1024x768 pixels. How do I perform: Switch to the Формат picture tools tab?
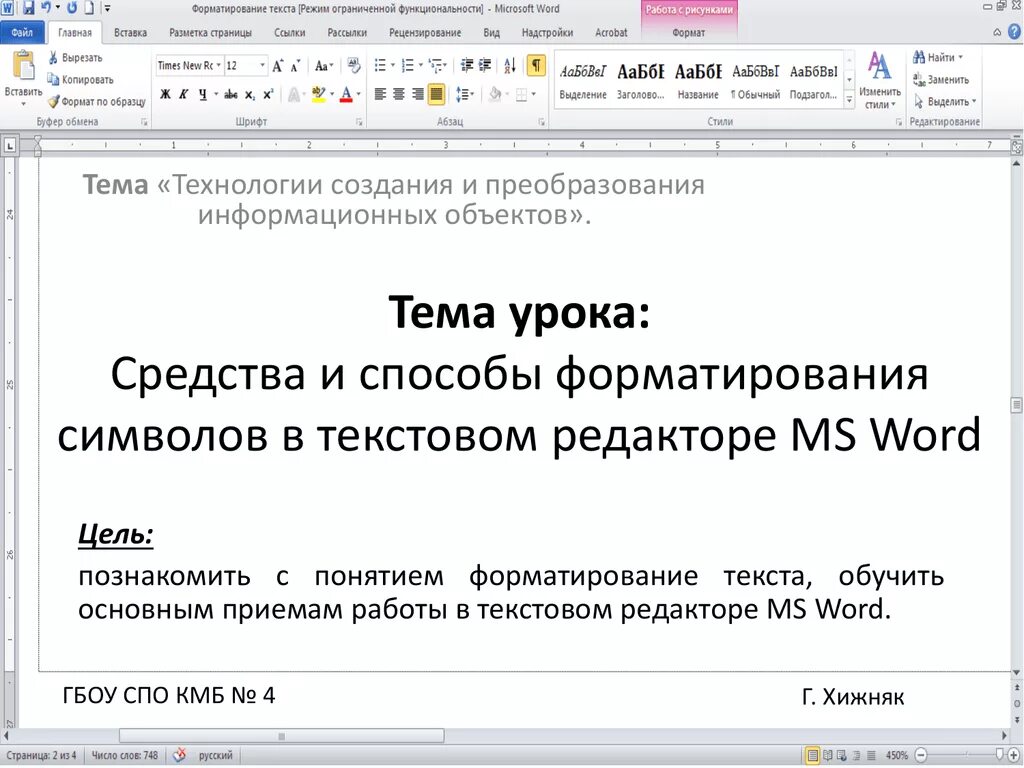[x=688, y=32]
